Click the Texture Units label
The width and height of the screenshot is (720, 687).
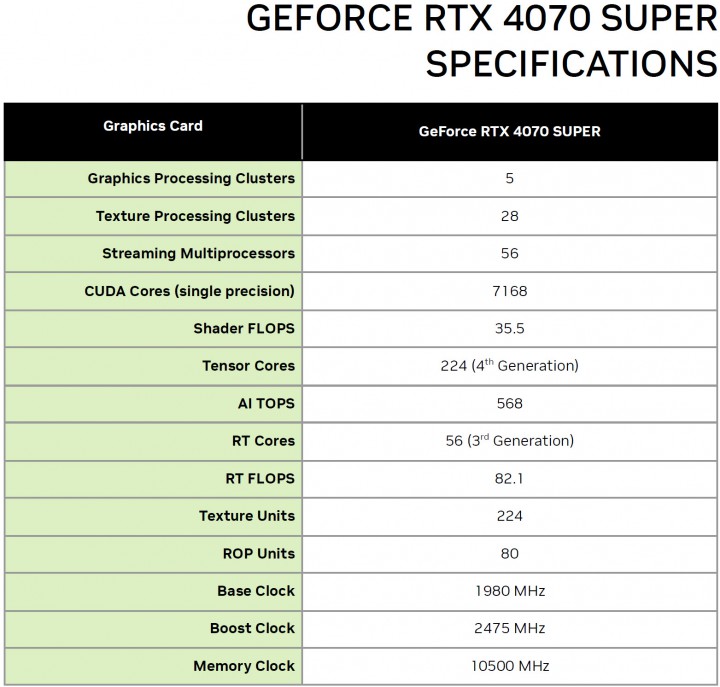click(x=247, y=516)
